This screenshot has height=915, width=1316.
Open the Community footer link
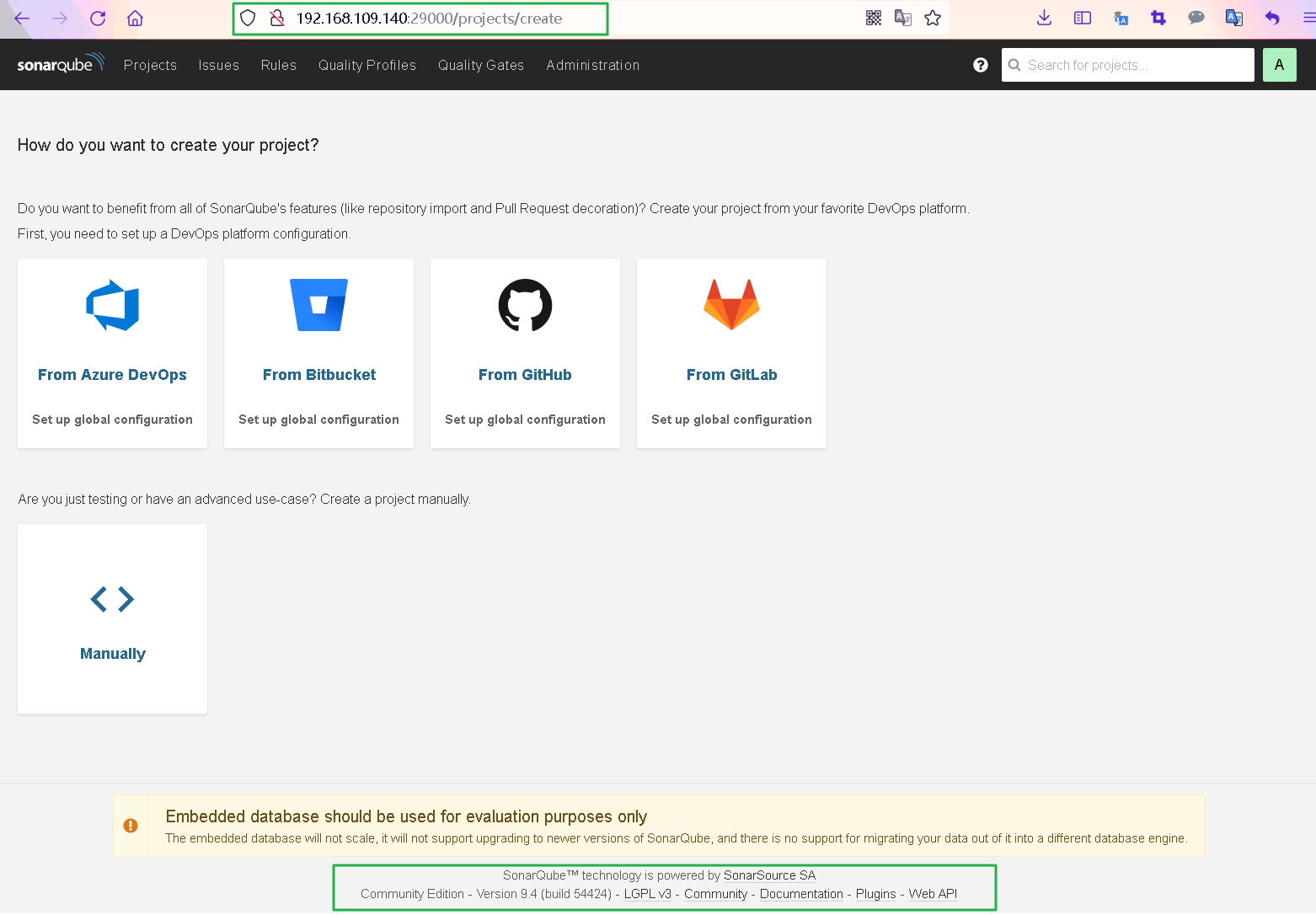[x=715, y=894]
